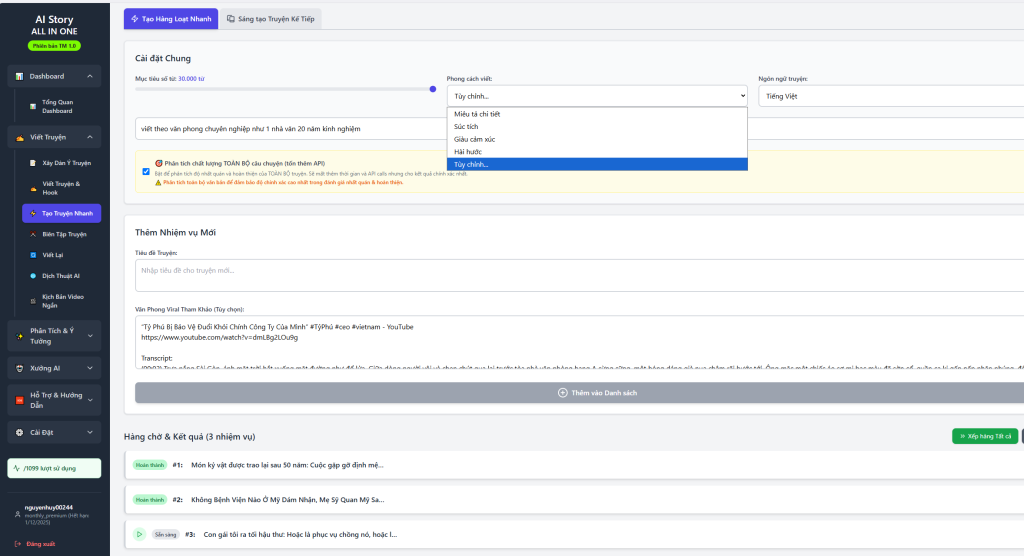Image resolution: width=1024 pixels, height=556 pixels.
Task: Uncheck the Phân tích chất lượng TOÀN BỘ checkbox
Action: click(146, 171)
